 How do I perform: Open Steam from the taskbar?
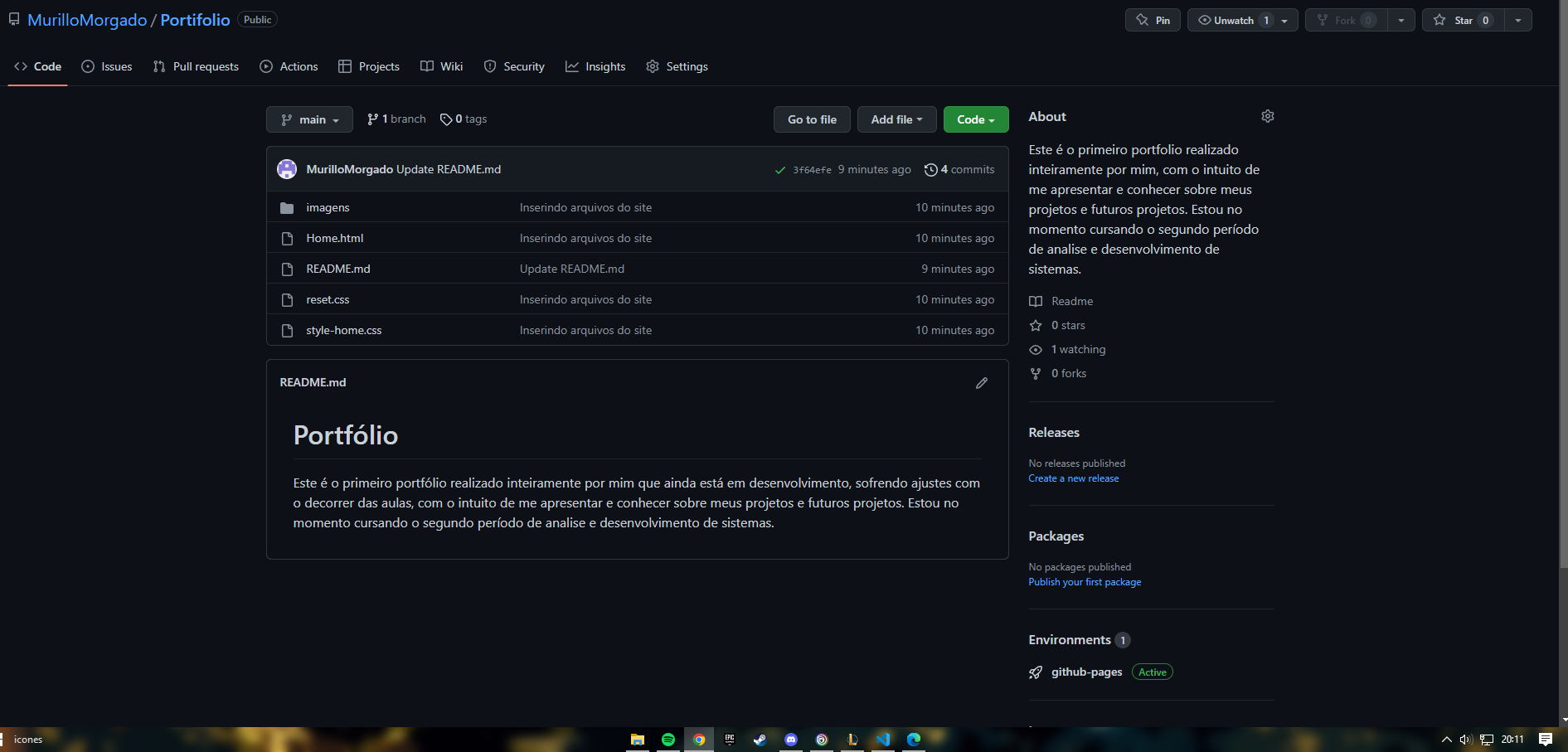pos(760,740)
